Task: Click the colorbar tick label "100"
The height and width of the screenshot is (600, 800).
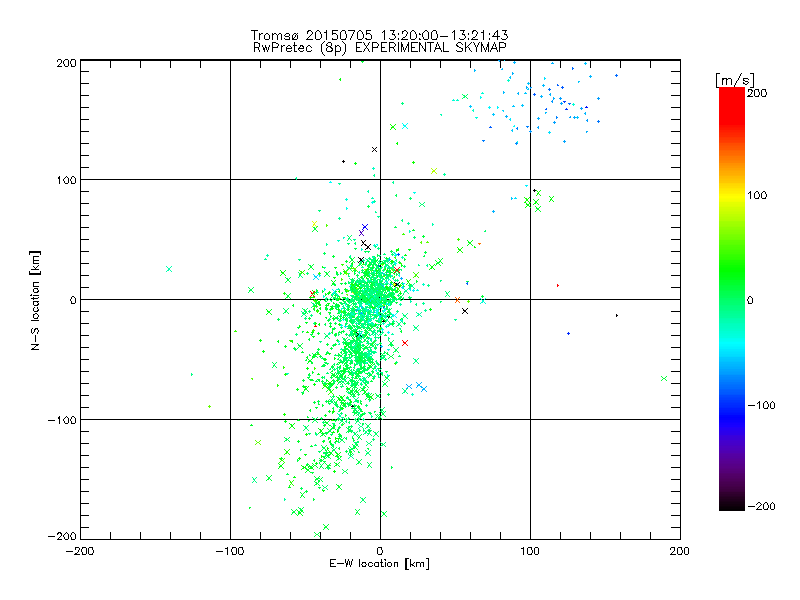Action: point(757,195)
